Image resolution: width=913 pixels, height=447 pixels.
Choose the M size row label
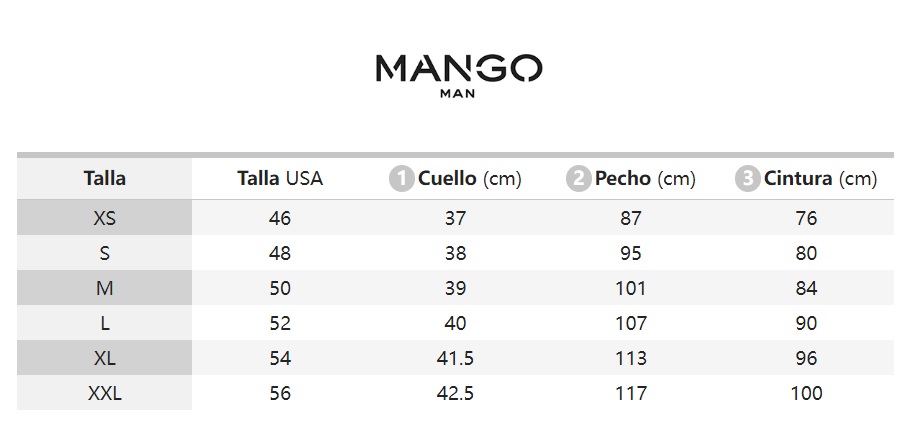pyautogui.click(x=104, y=288)
